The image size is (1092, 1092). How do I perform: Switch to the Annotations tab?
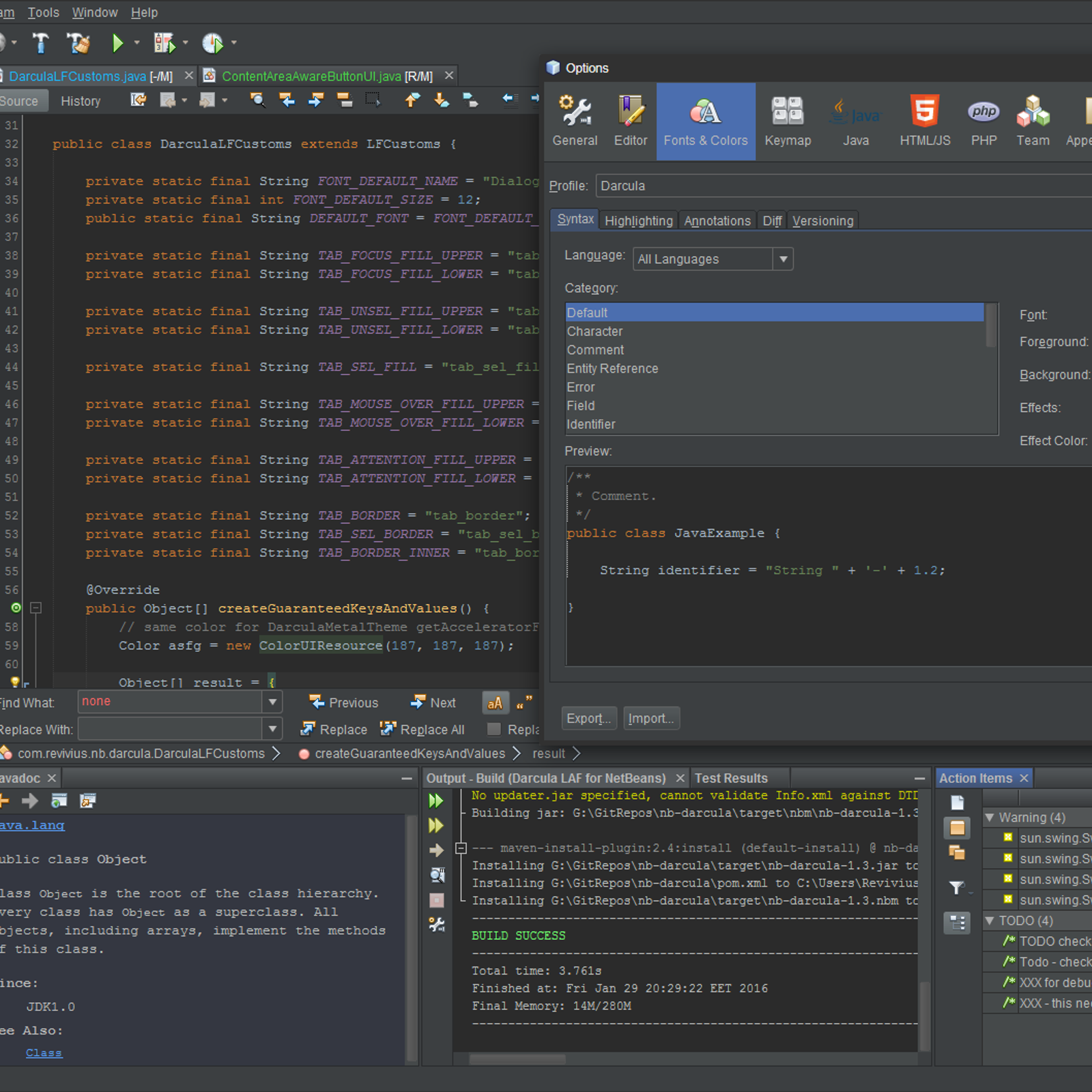pos(717,220)
